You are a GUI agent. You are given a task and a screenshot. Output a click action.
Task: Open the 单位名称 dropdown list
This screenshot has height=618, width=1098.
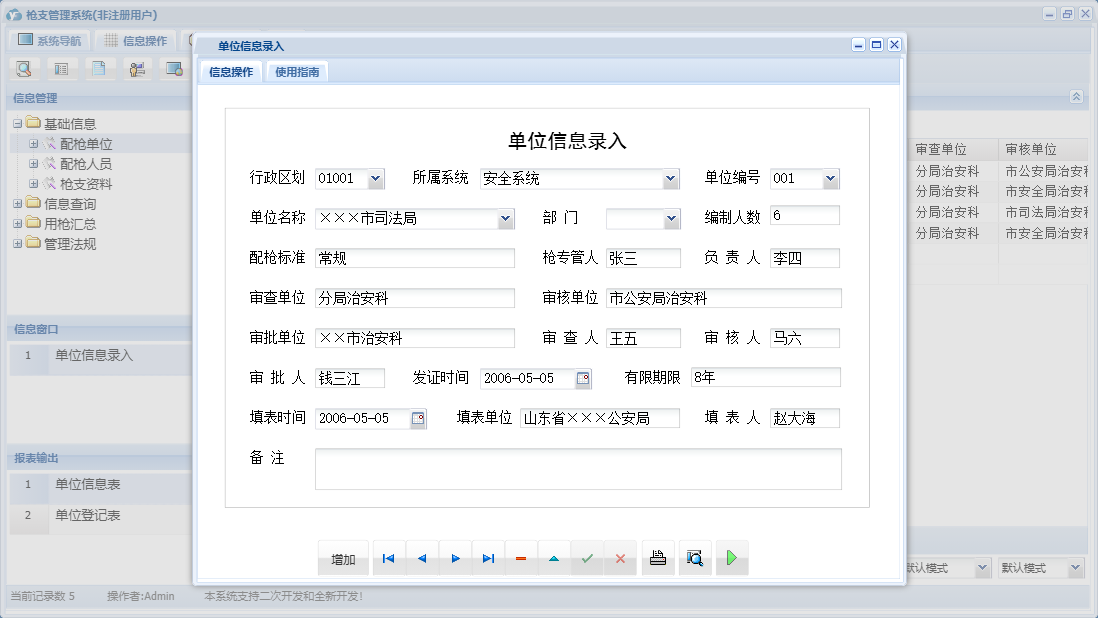point(505,216)
